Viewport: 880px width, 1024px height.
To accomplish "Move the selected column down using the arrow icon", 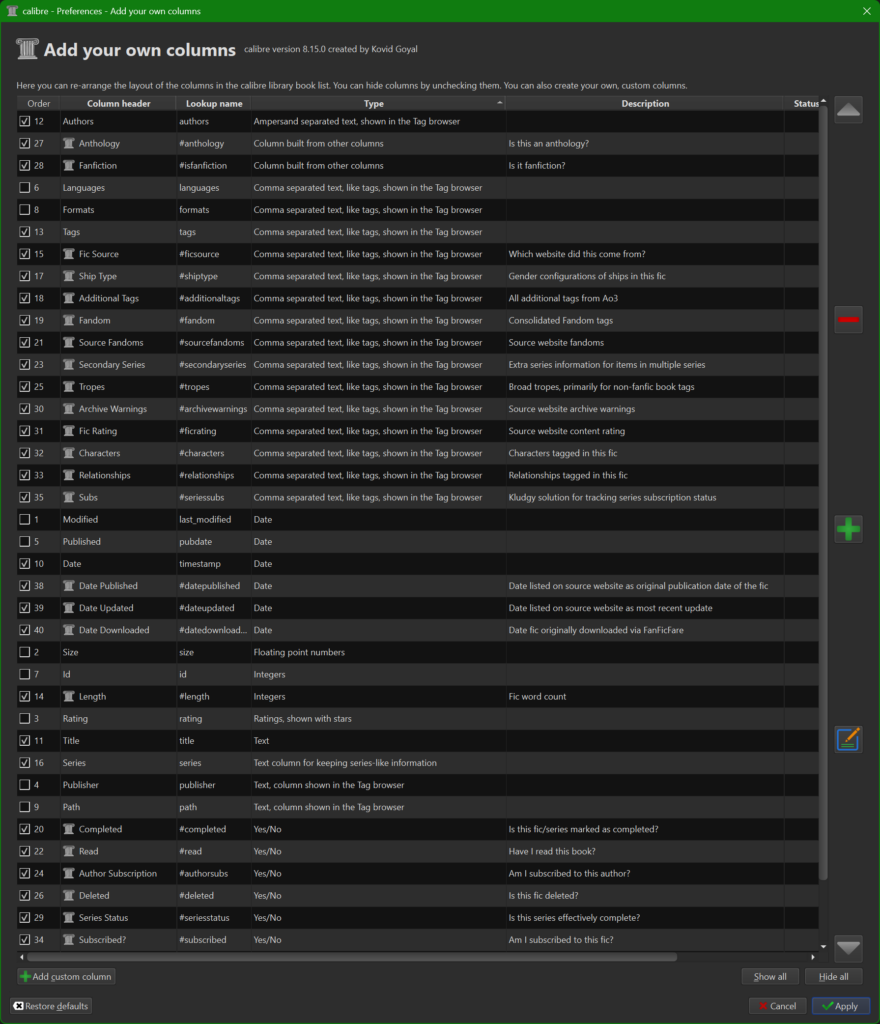I will [847, 948].
